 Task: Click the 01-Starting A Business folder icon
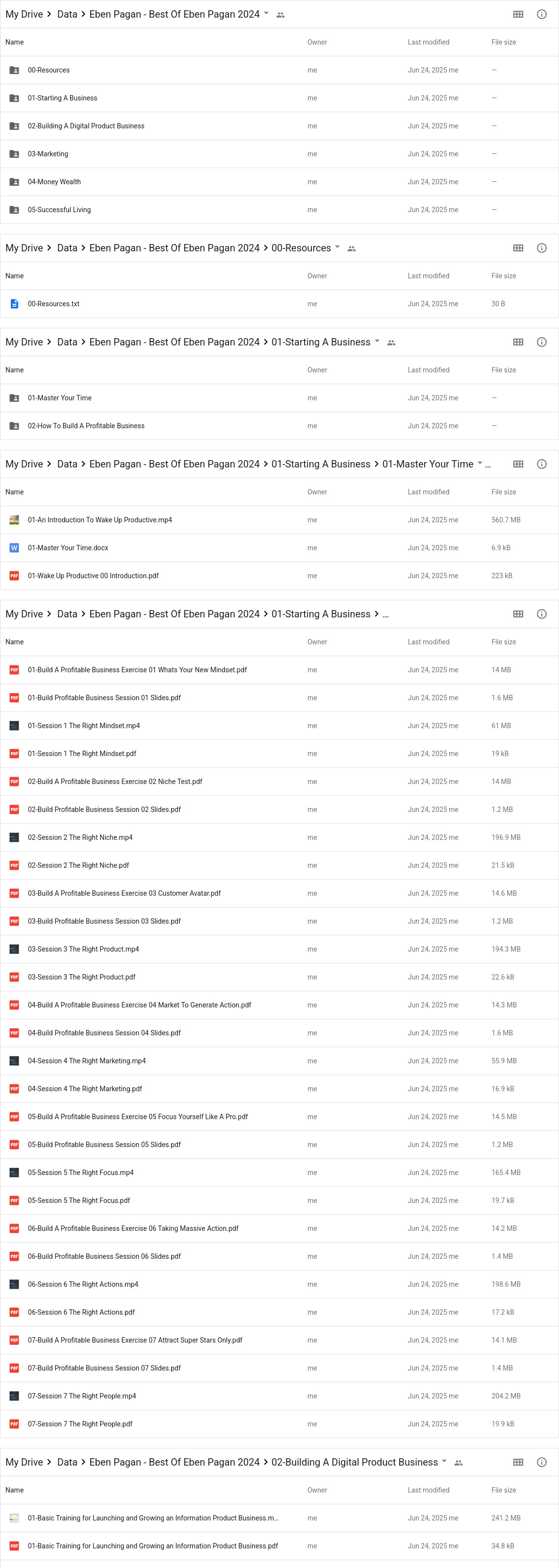click(x=14, y=98)
